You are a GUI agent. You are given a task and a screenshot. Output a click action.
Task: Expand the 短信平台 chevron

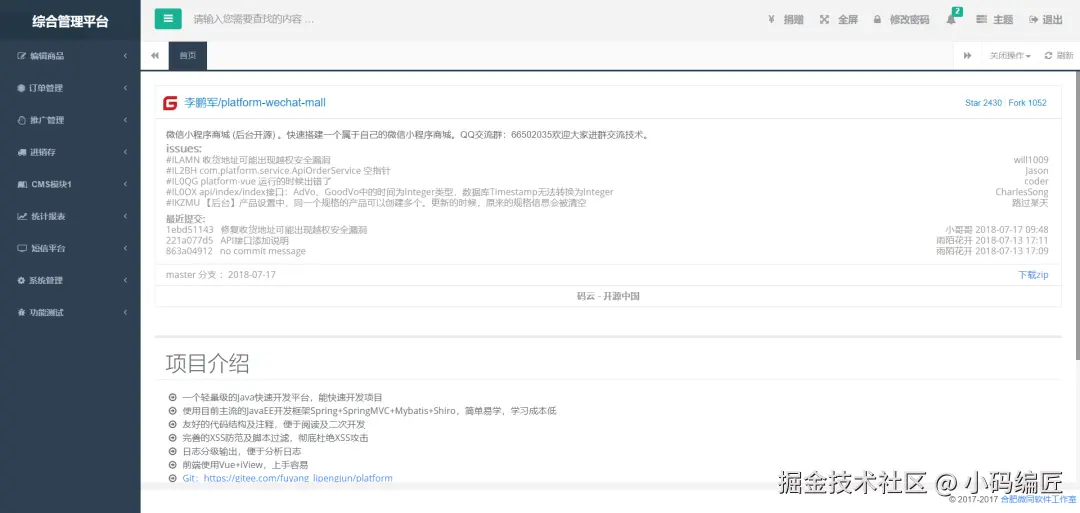point(125,248)
